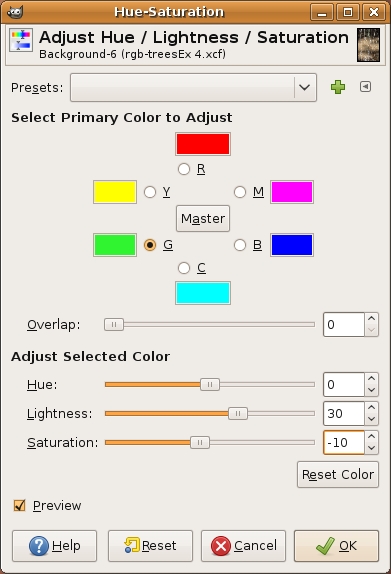Click the image preview thumbnail in header

click(368, 45)
